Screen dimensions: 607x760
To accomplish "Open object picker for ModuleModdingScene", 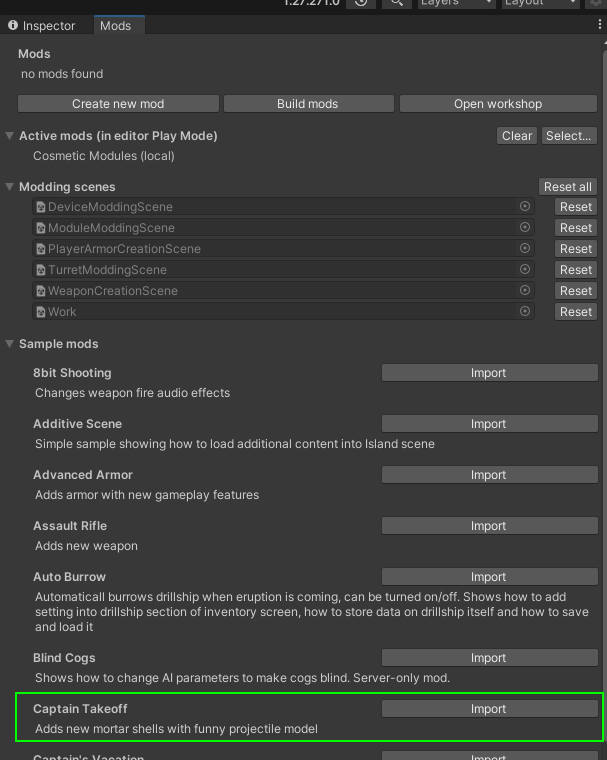I will point(524,227).
